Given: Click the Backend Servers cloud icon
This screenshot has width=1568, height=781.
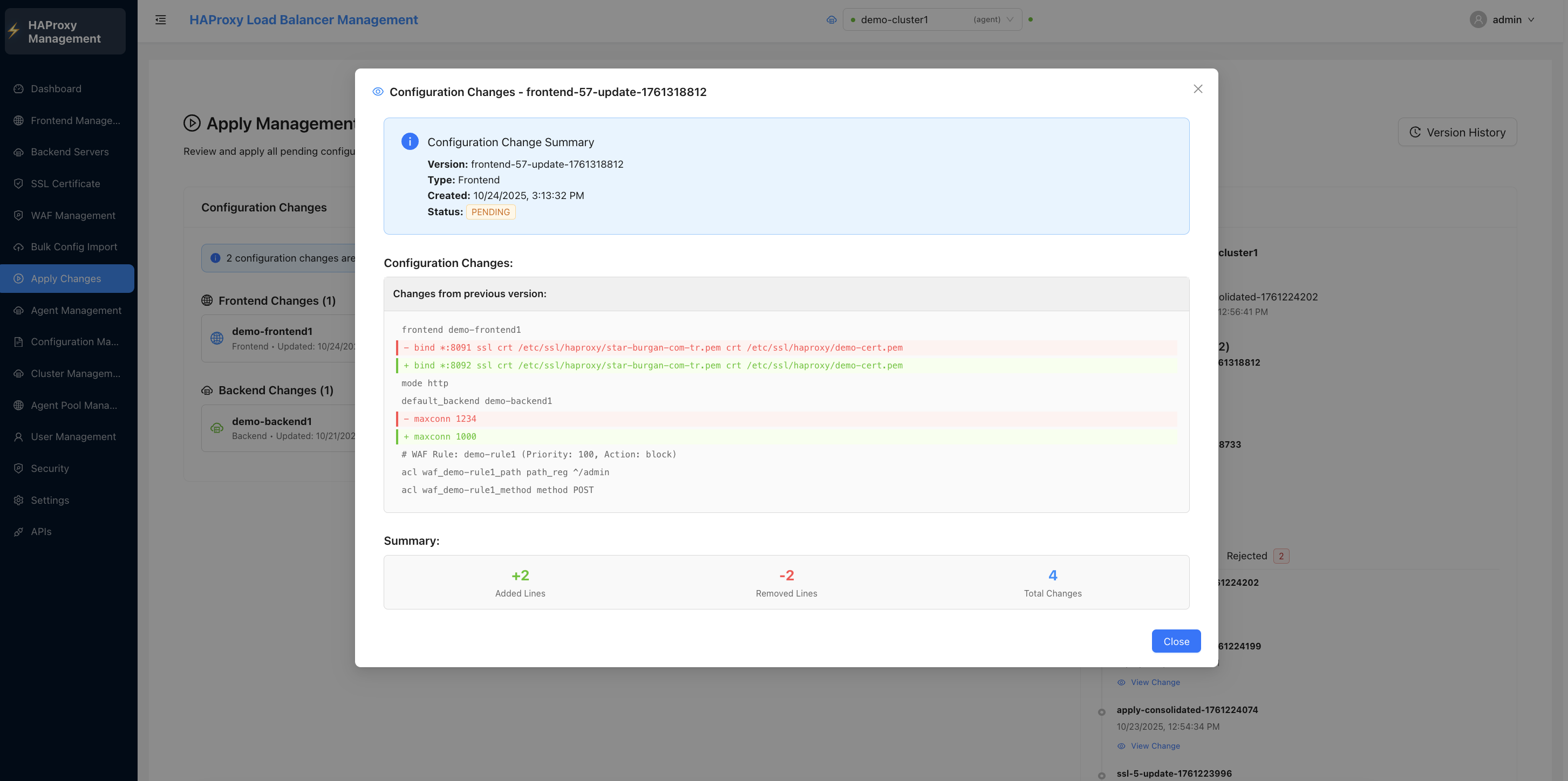Looking at the screenshot, I should 19,152.
